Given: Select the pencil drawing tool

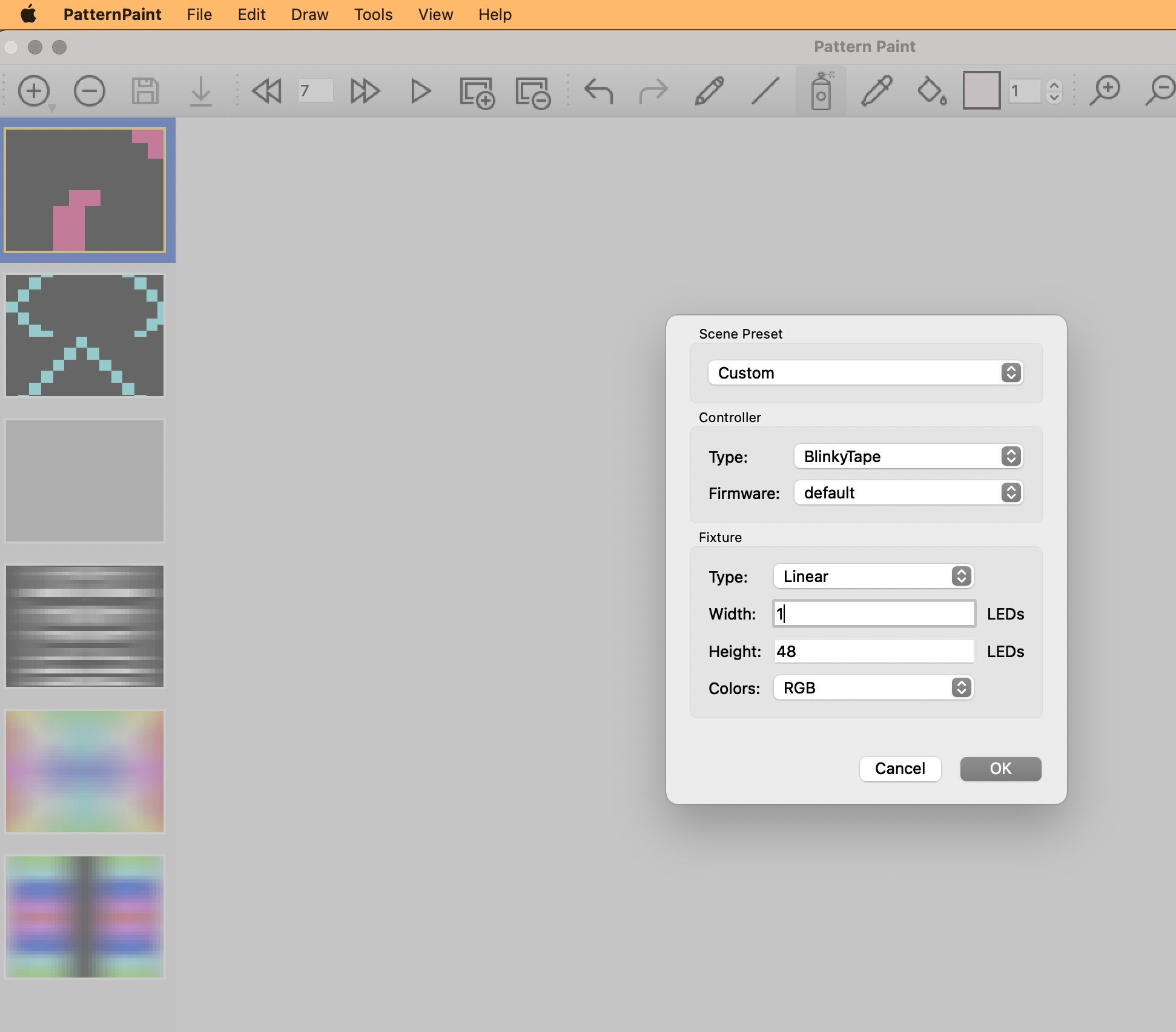Looking at the screenshot, I should click(709, 91).
